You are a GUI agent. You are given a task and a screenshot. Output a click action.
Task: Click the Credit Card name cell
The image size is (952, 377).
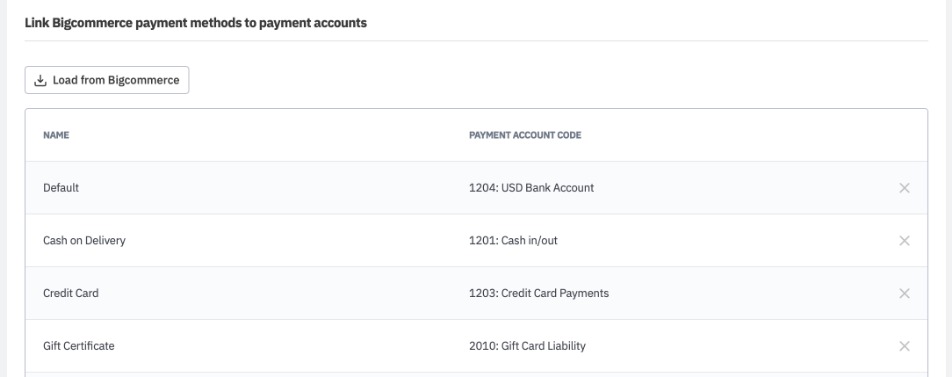coord(70,294)
